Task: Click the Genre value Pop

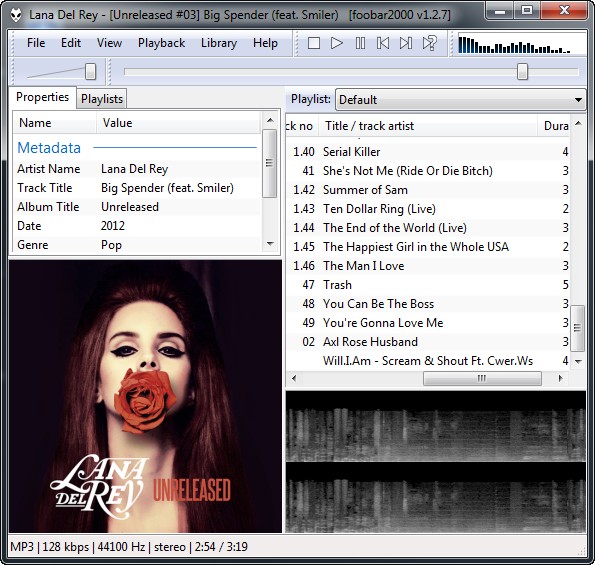Action: click(111, 245)
